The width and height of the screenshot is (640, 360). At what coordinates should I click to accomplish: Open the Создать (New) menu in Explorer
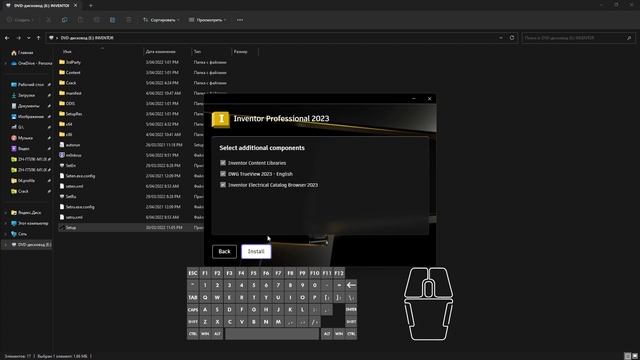[x=20, y=20]
